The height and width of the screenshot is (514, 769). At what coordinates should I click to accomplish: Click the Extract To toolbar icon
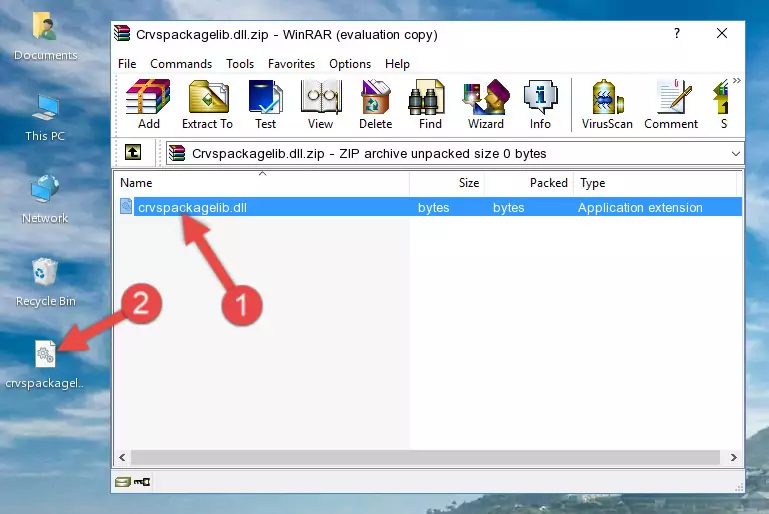coord(207,104)
